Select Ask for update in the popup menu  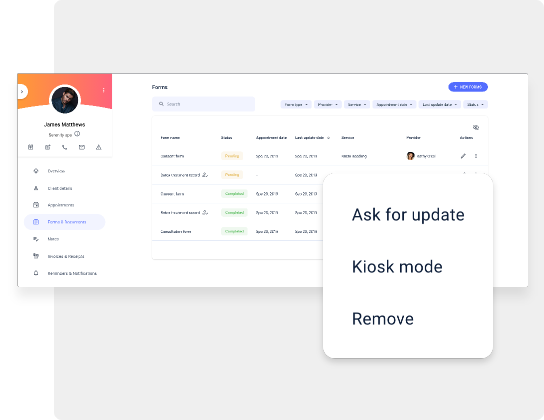coord(408,215)
